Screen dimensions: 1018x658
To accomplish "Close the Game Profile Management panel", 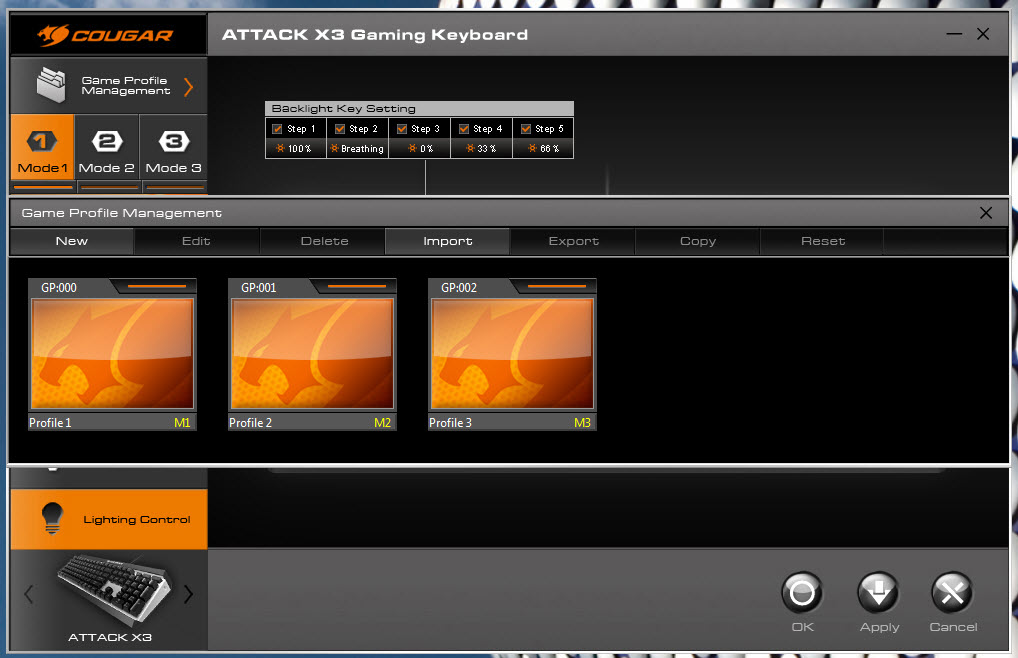I will tap(986, 213).
